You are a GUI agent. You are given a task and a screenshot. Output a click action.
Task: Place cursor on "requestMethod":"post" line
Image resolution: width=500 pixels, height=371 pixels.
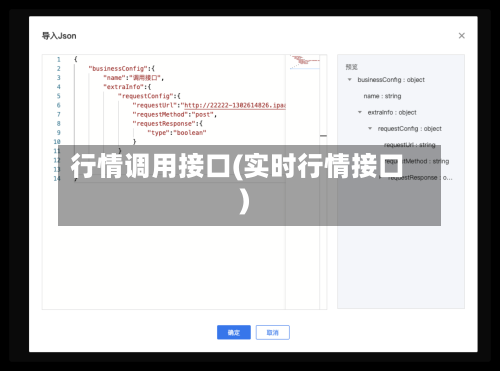(x=175, y=115)
